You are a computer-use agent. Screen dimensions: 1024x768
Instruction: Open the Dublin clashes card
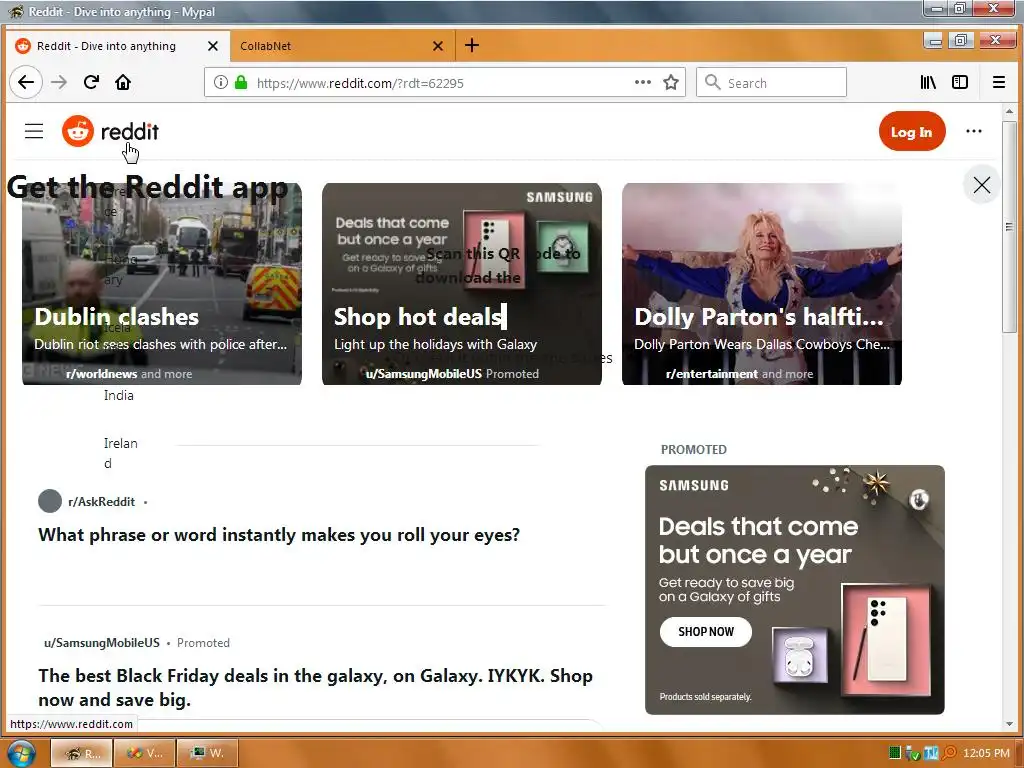click(x=162, y=283)
